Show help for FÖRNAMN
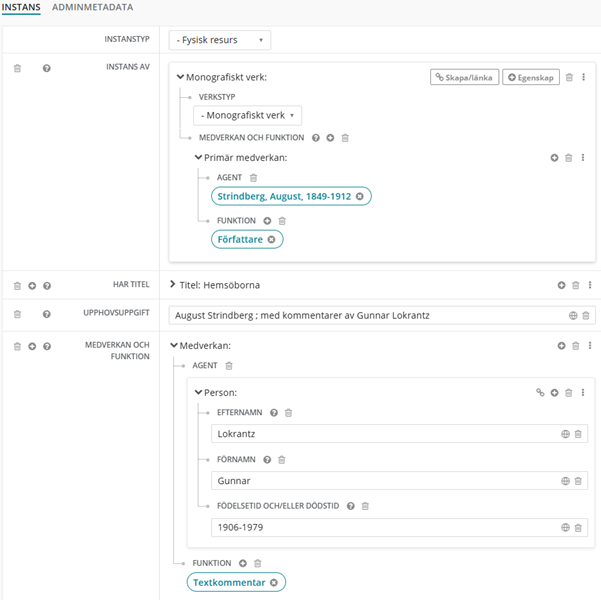The height and width of the screenshot is (600, 601). point(267,460)
